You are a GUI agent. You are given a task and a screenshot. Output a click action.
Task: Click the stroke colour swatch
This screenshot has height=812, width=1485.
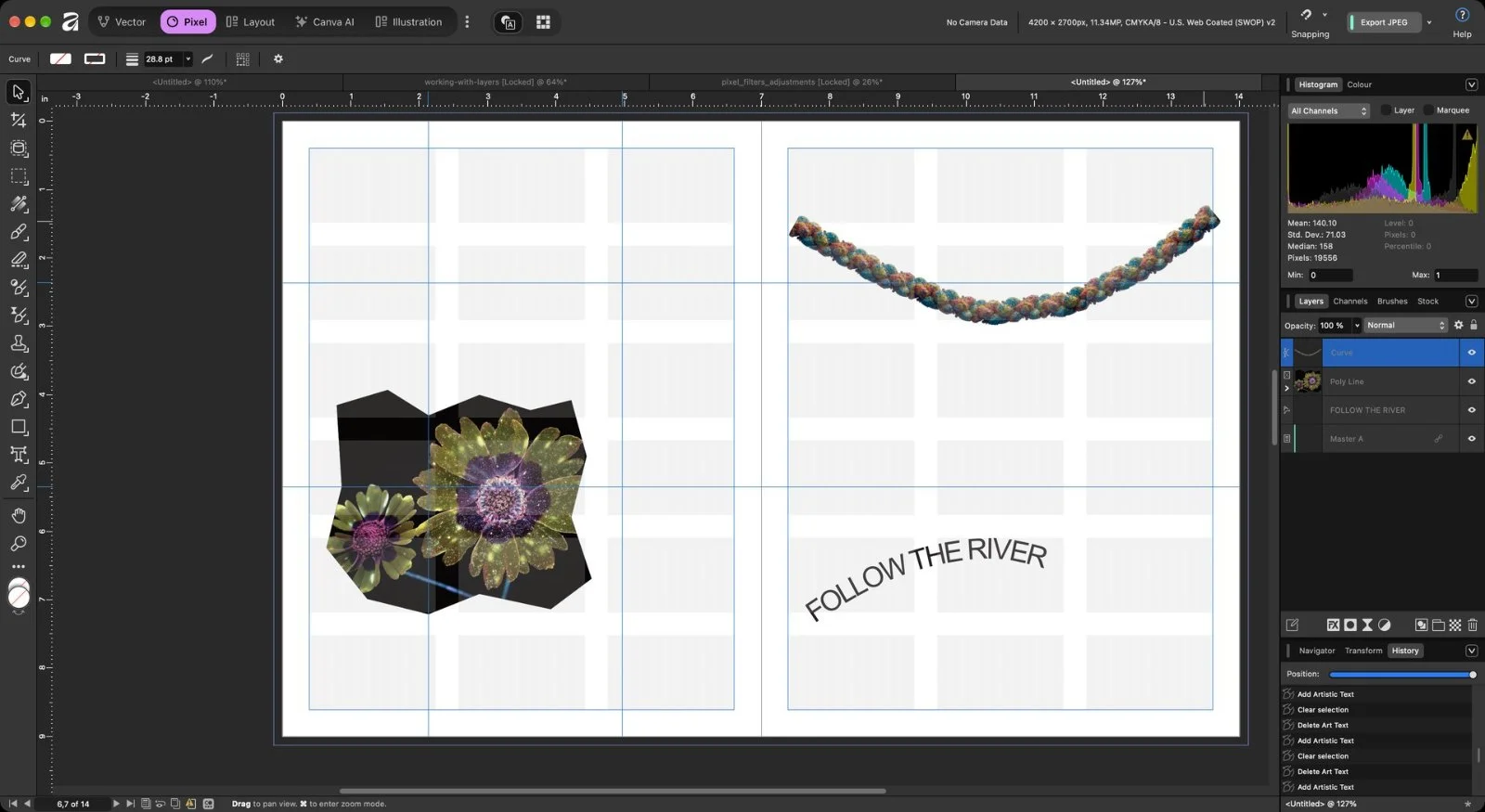tap(95, 58)
